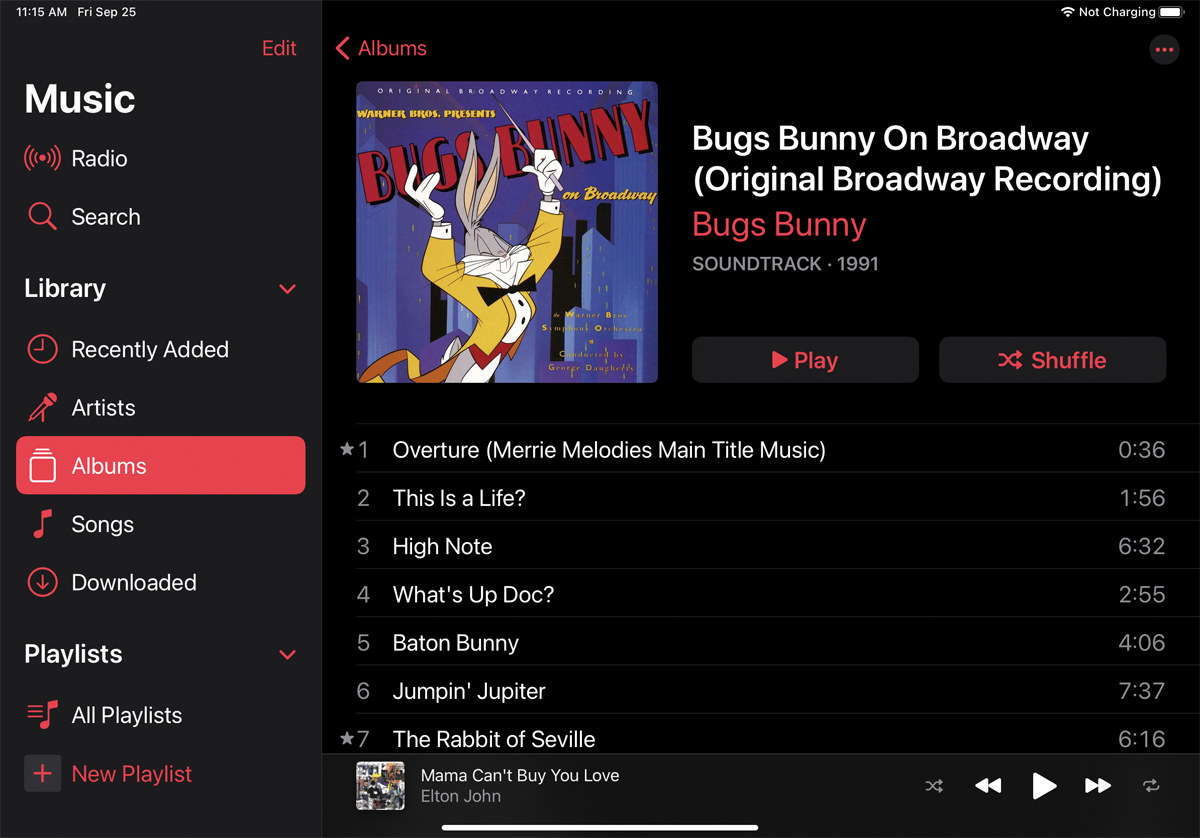Play track High Note
1200x838 pixels.
760,546
